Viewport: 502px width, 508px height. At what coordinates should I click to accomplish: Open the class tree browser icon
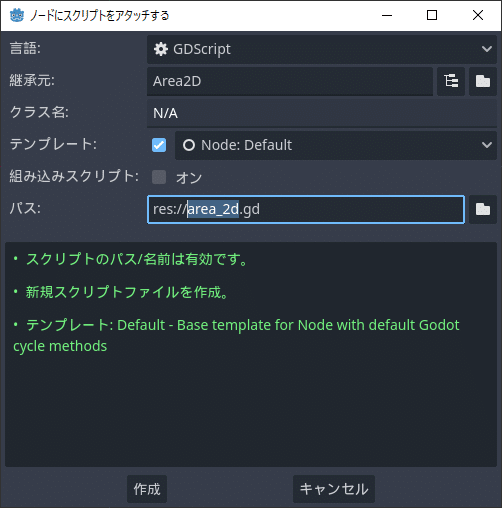[x=451, y=81]
